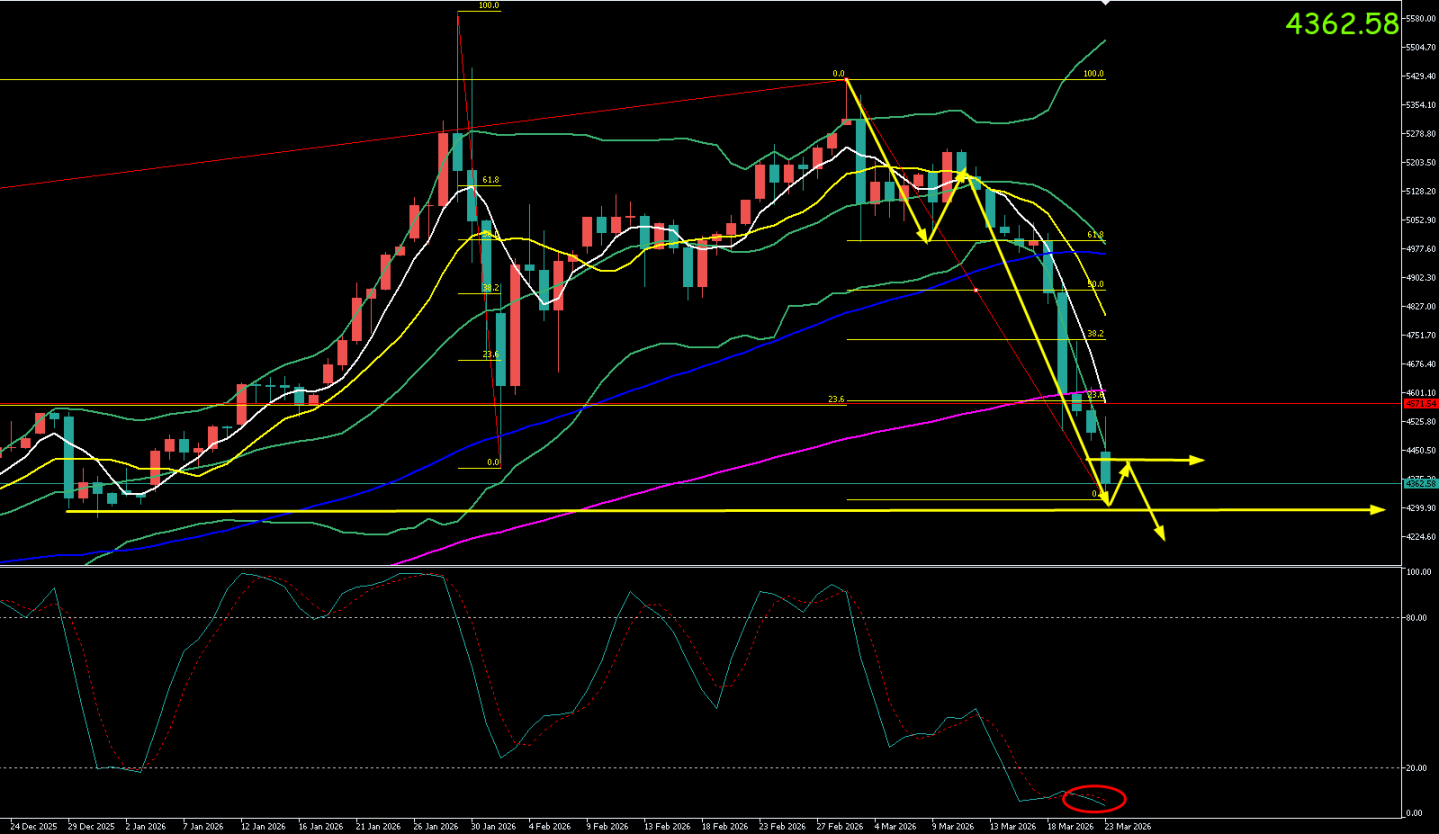Click the red ellipse on the stochastic oscillator
This screenshot has width=1439, height=834.
(1094, 799)
